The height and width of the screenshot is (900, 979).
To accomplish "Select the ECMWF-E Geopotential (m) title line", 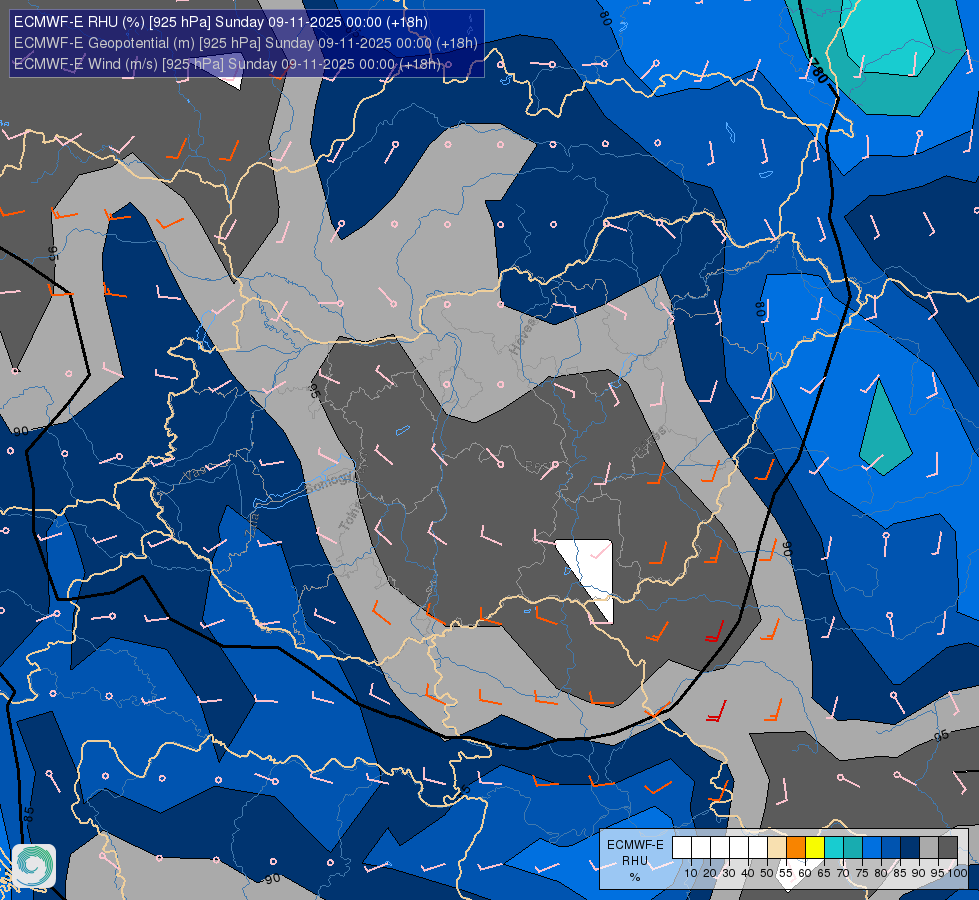I will click(245, 43).
